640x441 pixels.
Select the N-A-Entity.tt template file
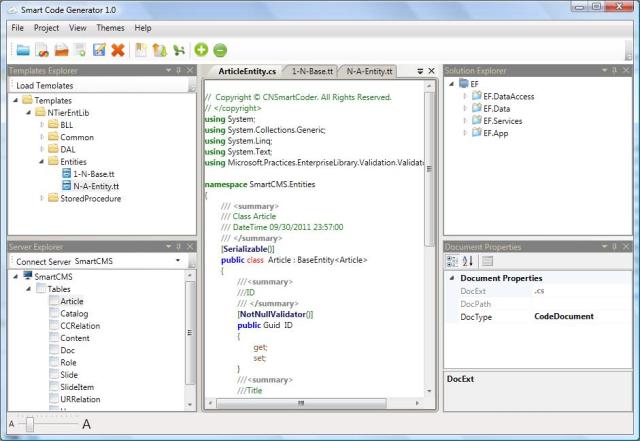click(x=96, y=186)
